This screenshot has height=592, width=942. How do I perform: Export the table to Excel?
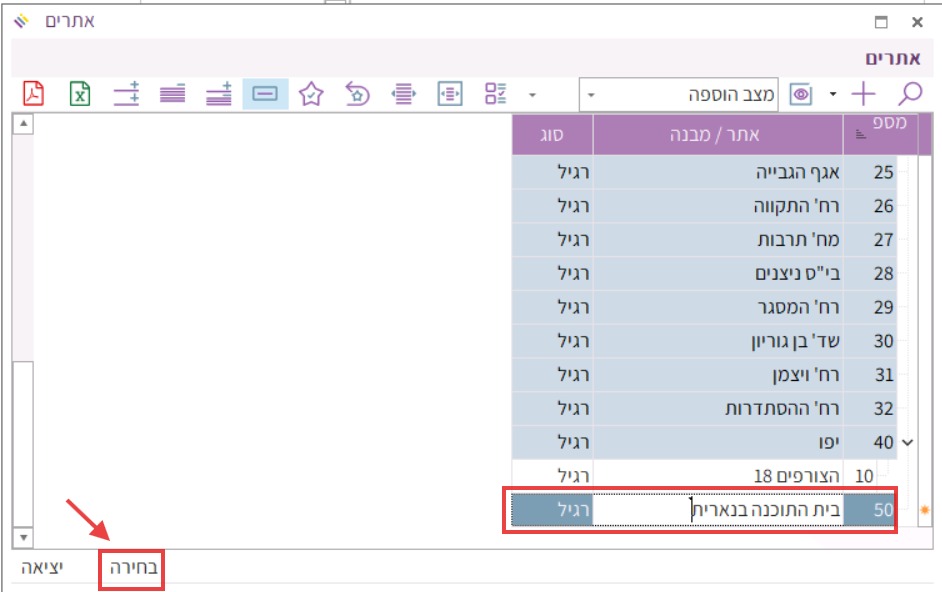point(80,94)
